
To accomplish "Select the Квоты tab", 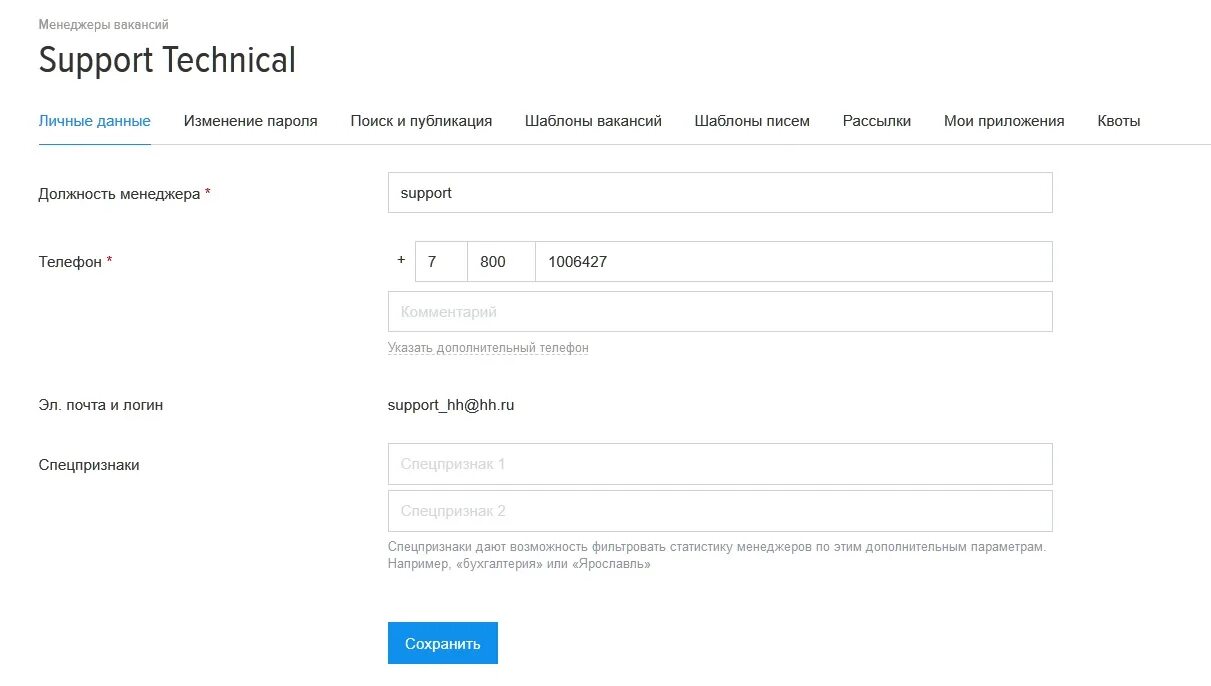I will pos(1118,121).
